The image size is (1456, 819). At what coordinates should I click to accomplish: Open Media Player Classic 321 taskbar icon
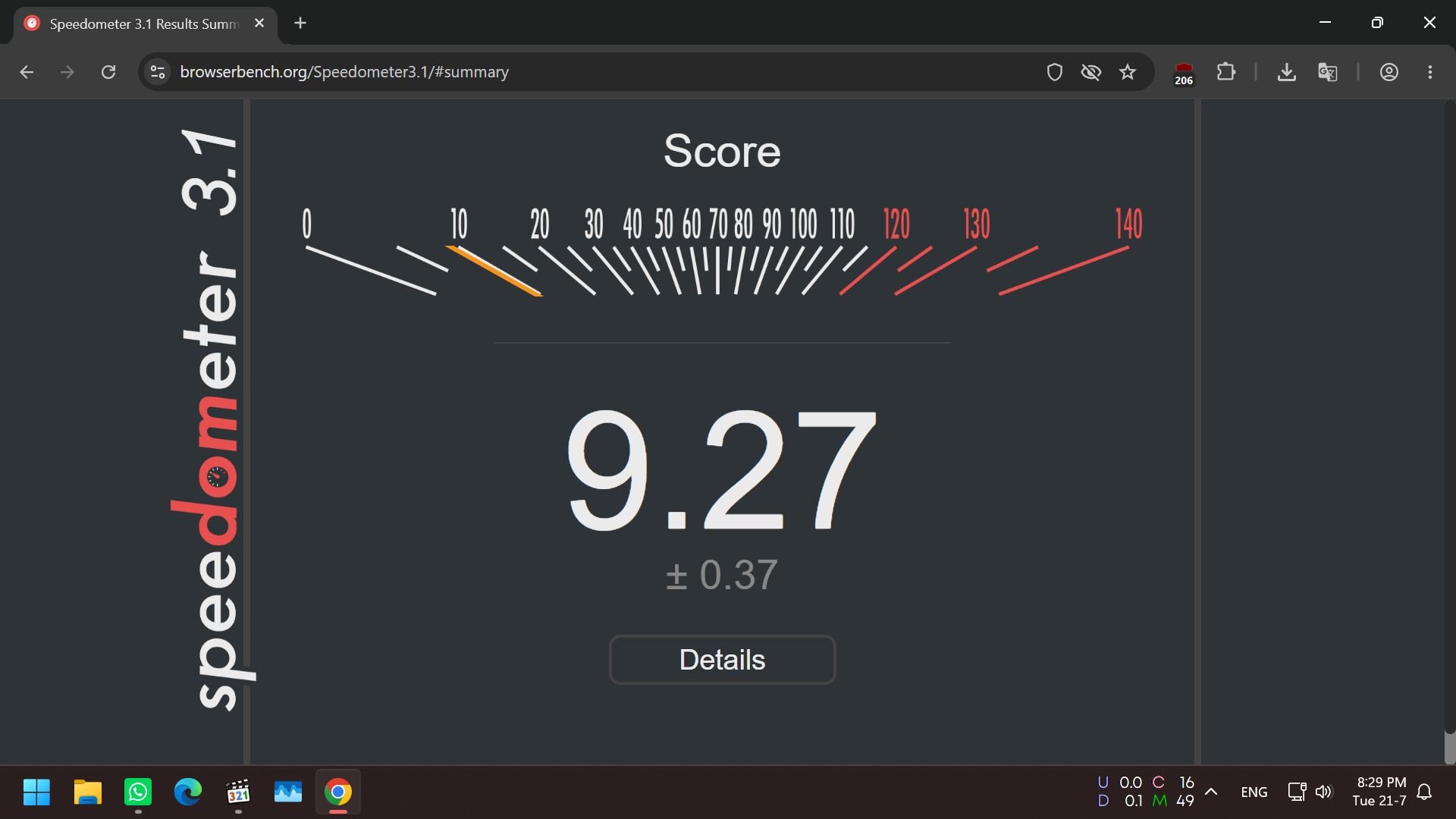point(238,792)
